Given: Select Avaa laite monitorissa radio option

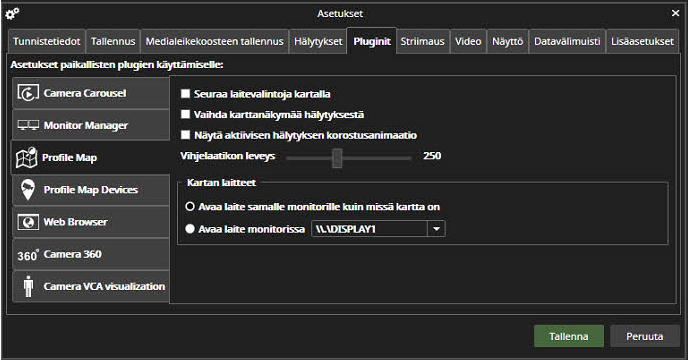Looking at the screenshot, I should coord(190,229).
